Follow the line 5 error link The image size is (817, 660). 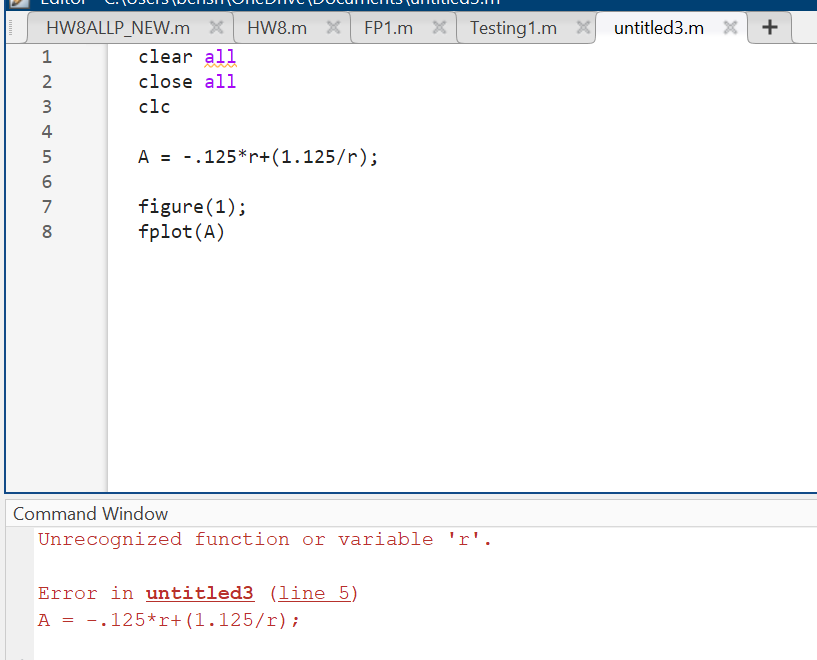pos(314,593)
